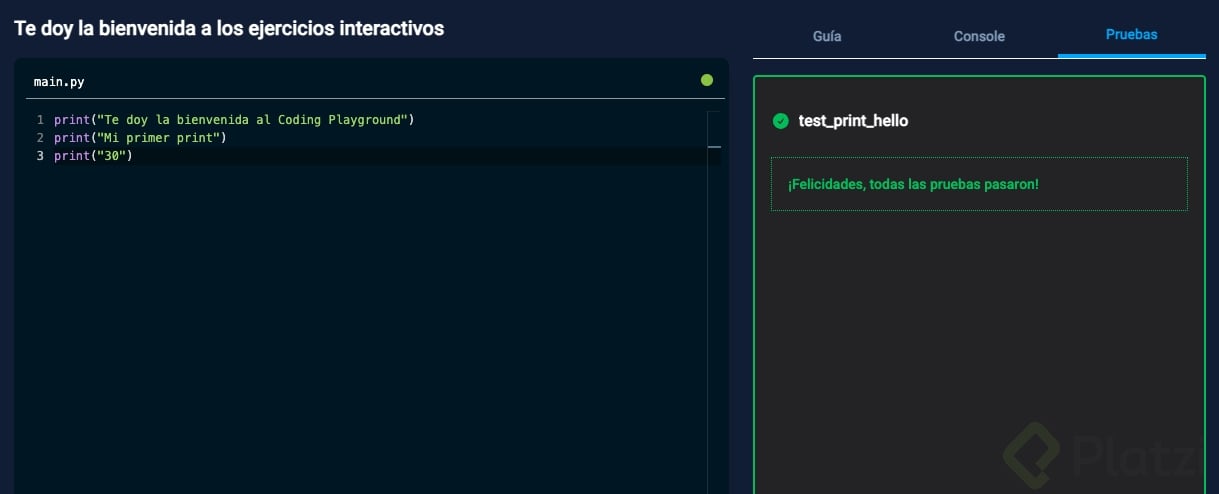
Task: Switch to the Guía tab
Action: [x=826, y=36]
